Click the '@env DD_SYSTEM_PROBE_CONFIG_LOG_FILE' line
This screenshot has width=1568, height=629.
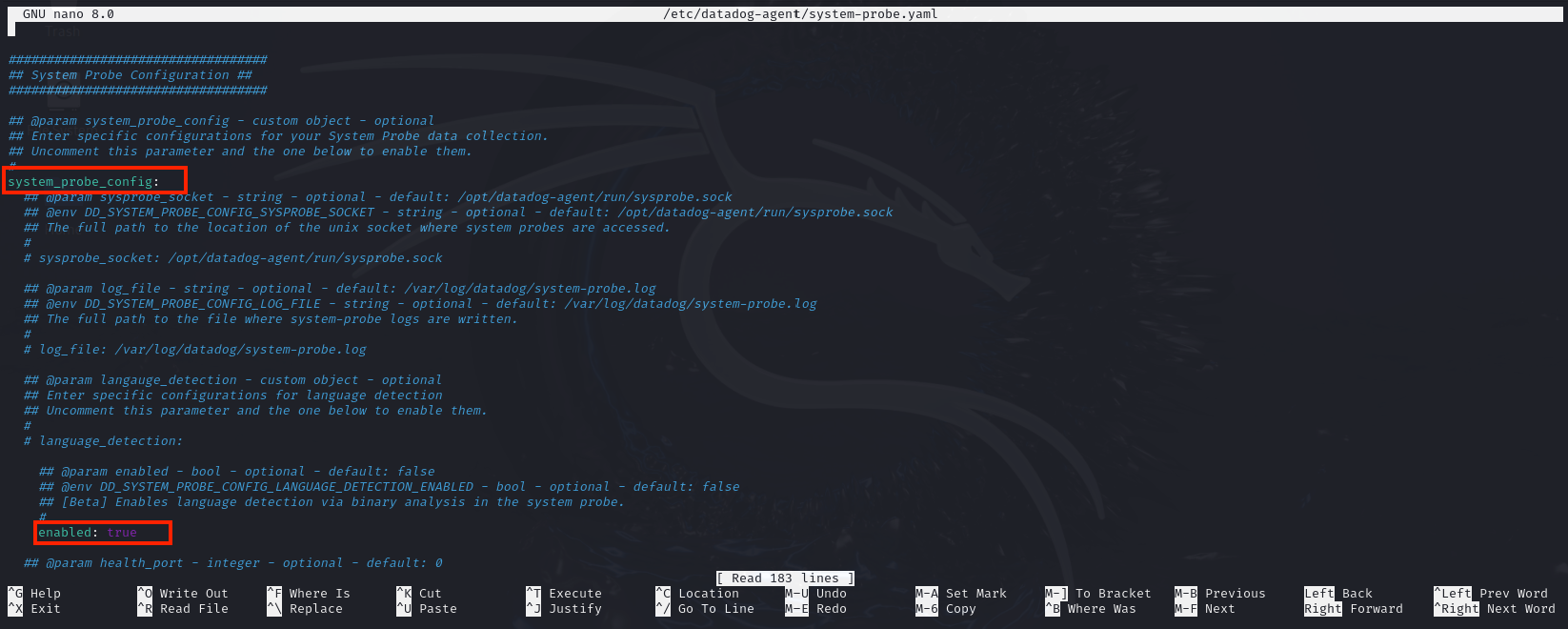(x=419, y=304)
